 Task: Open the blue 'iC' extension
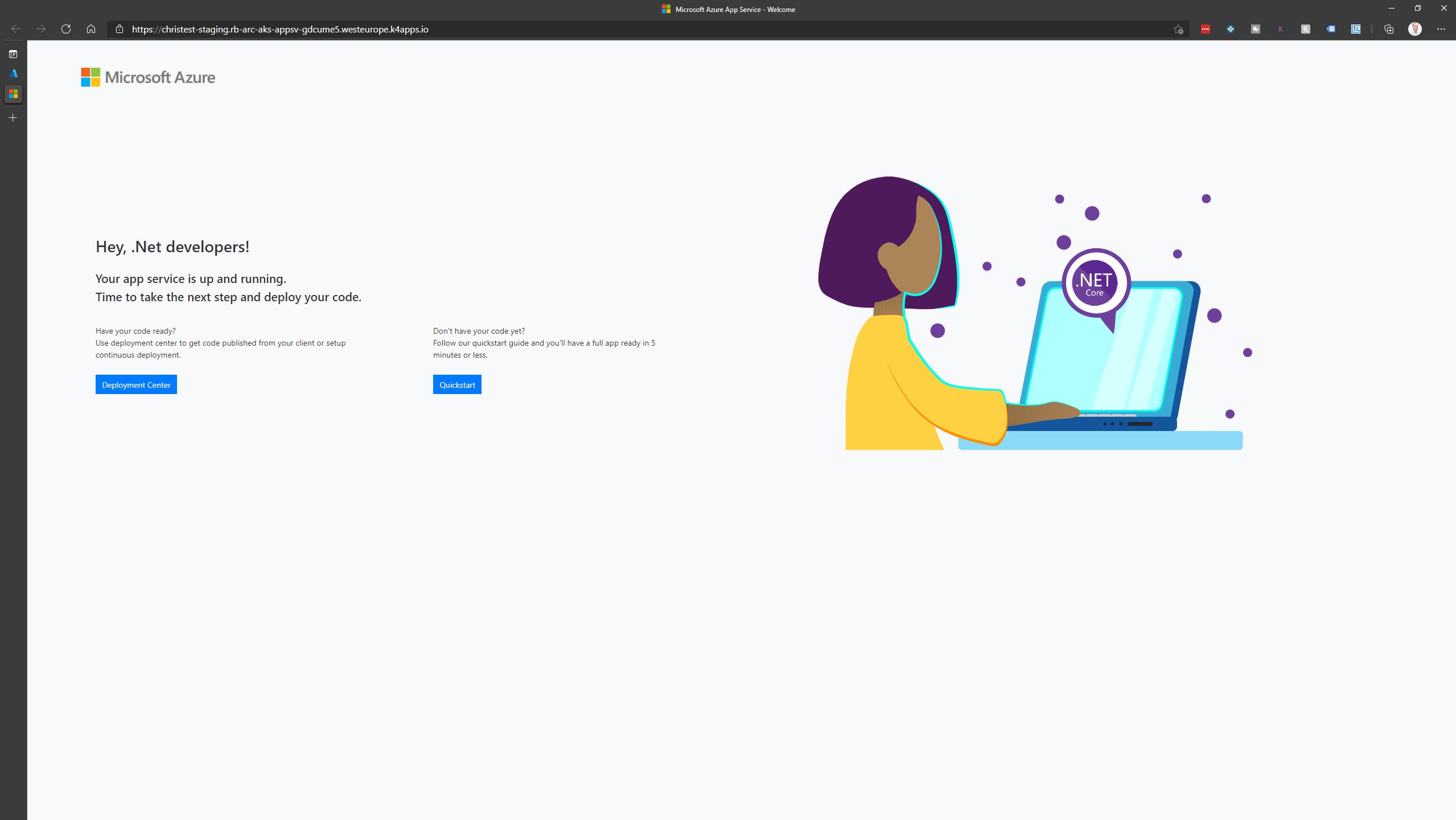[1356, 28]
